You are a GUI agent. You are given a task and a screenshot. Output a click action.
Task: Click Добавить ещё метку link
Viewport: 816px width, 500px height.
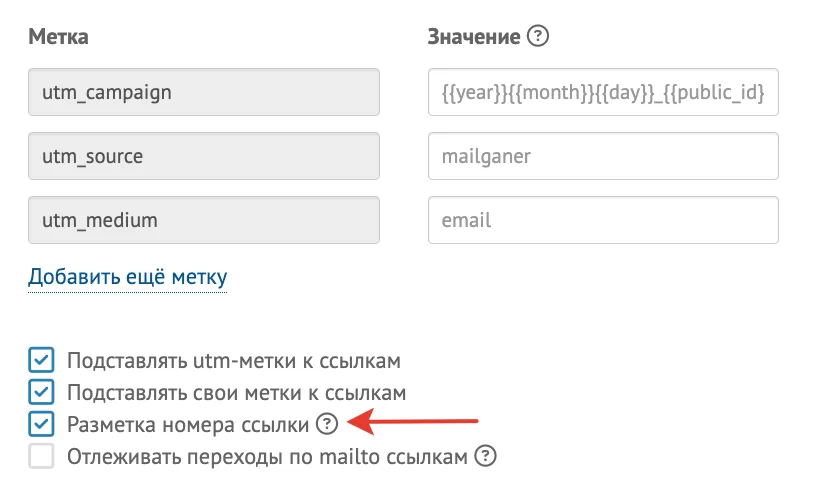(128, 277)
